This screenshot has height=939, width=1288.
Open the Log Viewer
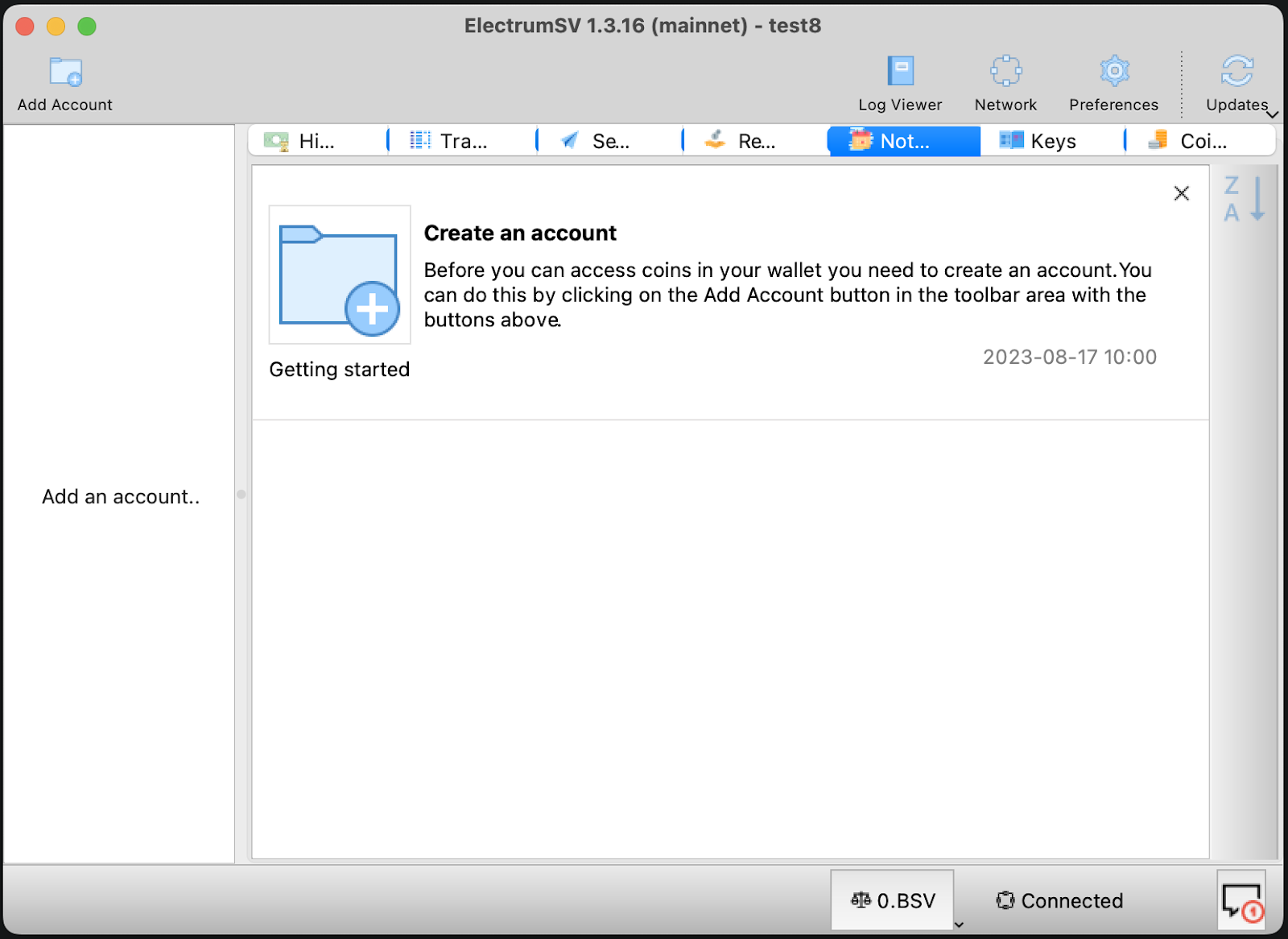(x=900, y=84)
